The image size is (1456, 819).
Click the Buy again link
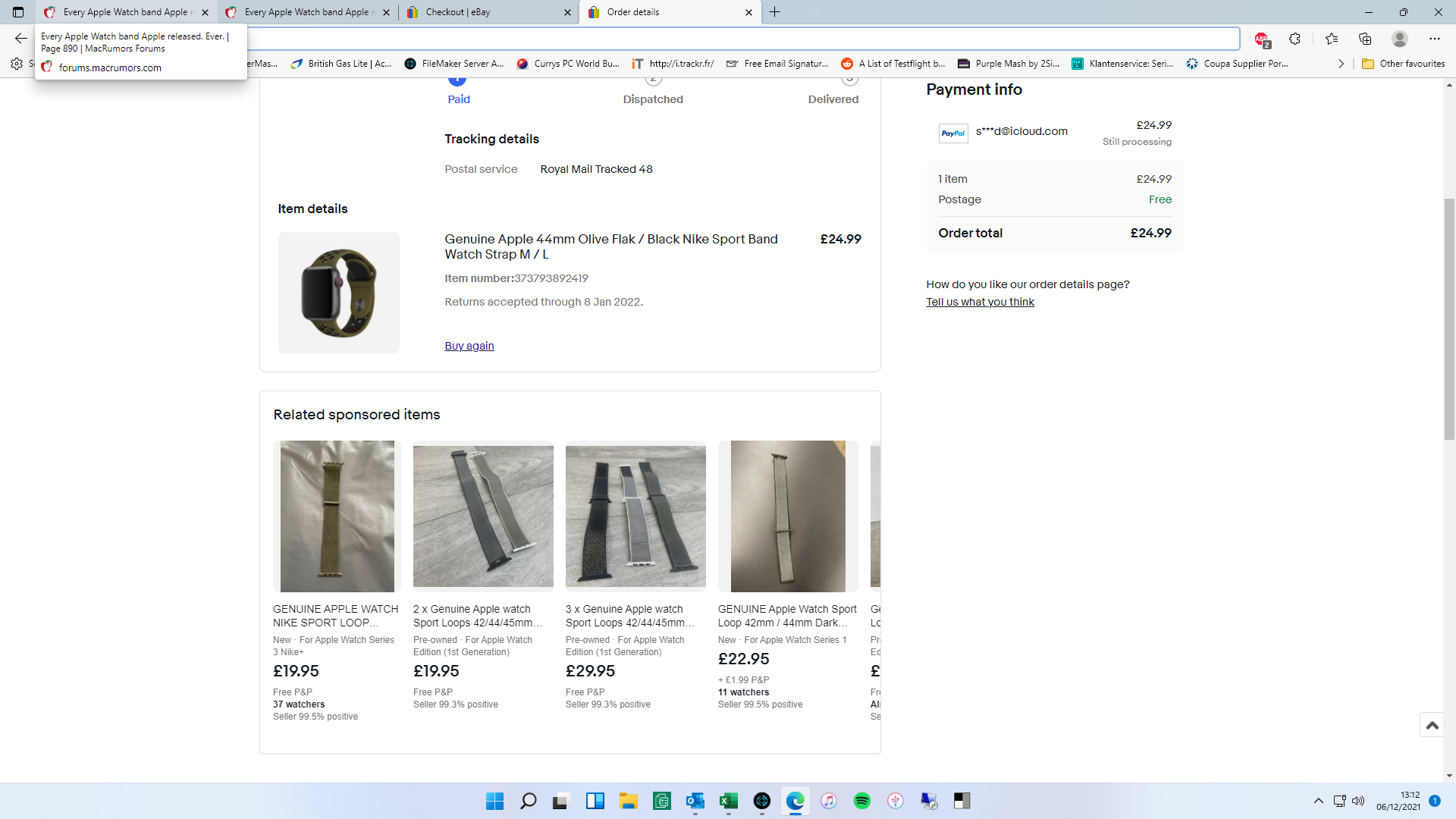click(469, 346)
